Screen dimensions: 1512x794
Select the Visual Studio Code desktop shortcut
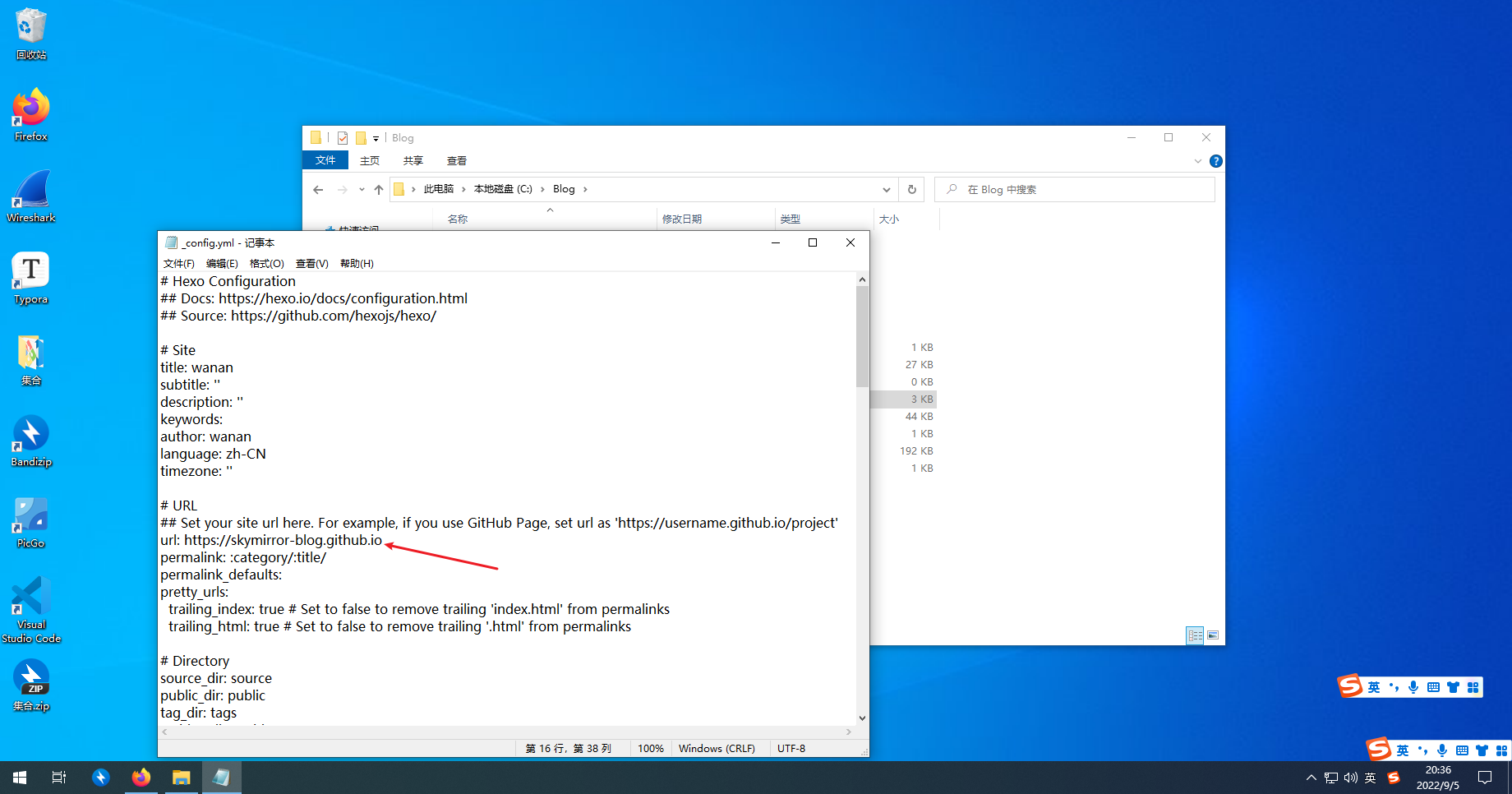[x=31, y=610]
